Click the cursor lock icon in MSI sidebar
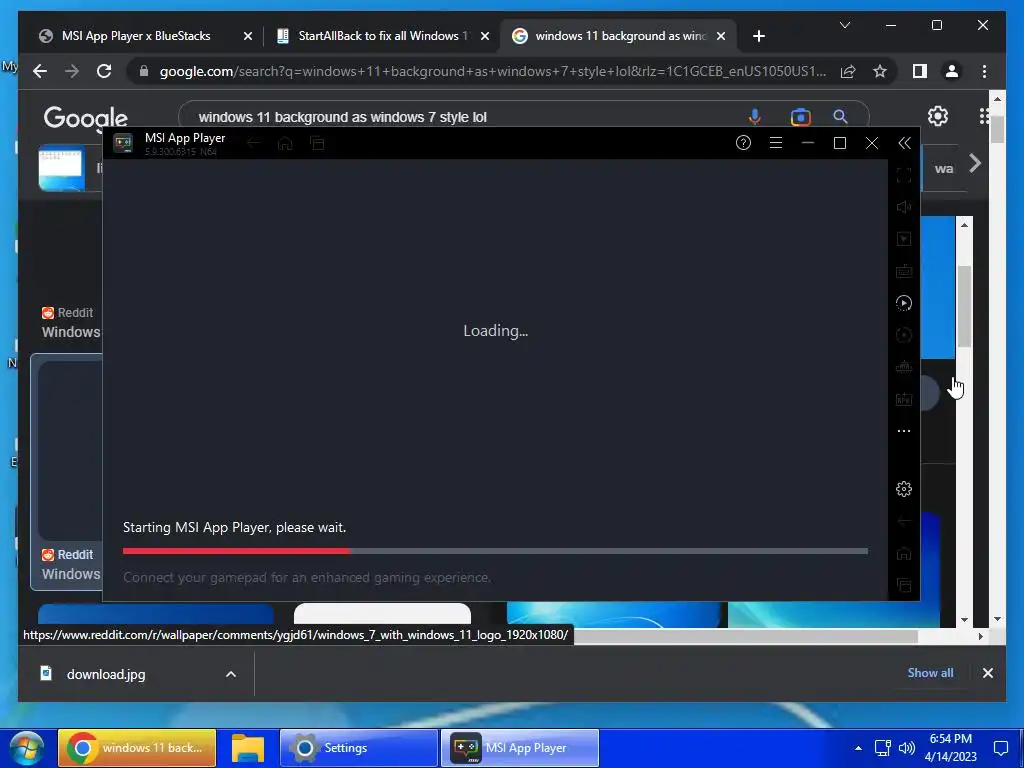Viewport: 1024px width, 768px height. pyautogui.click(x=904, y=239)
